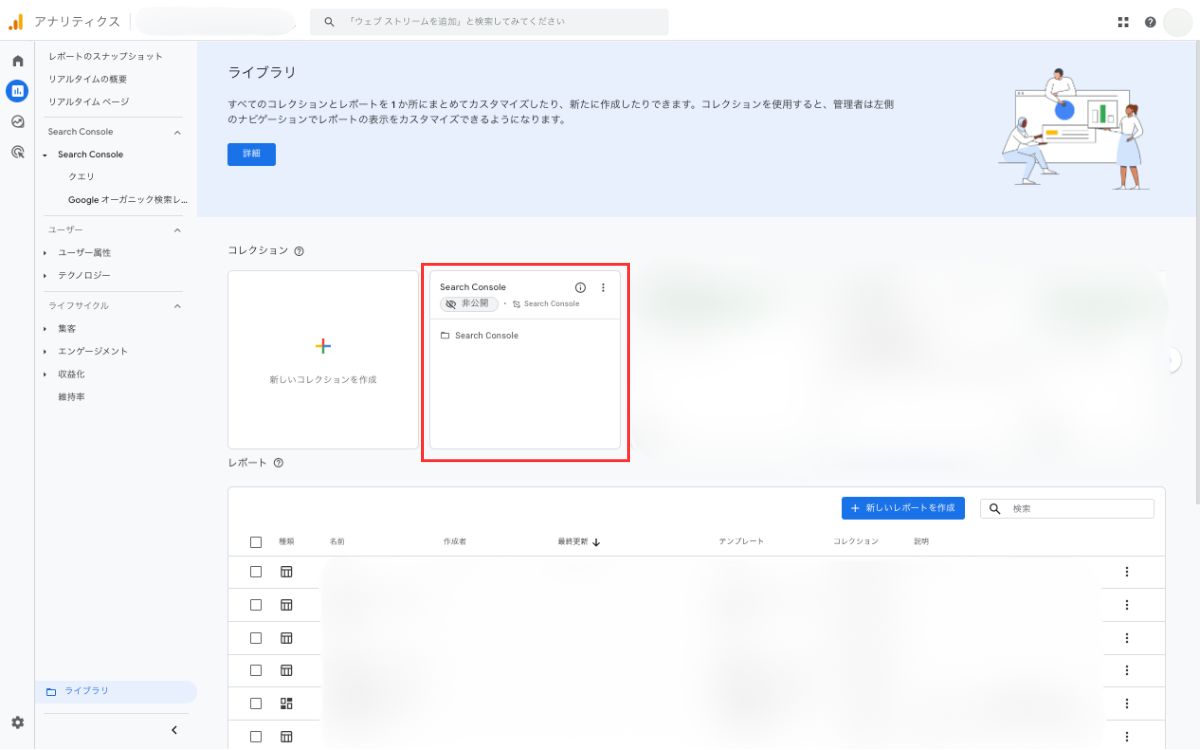
Task: Open the Home icon in left rail
Action: tap(17, 62)
